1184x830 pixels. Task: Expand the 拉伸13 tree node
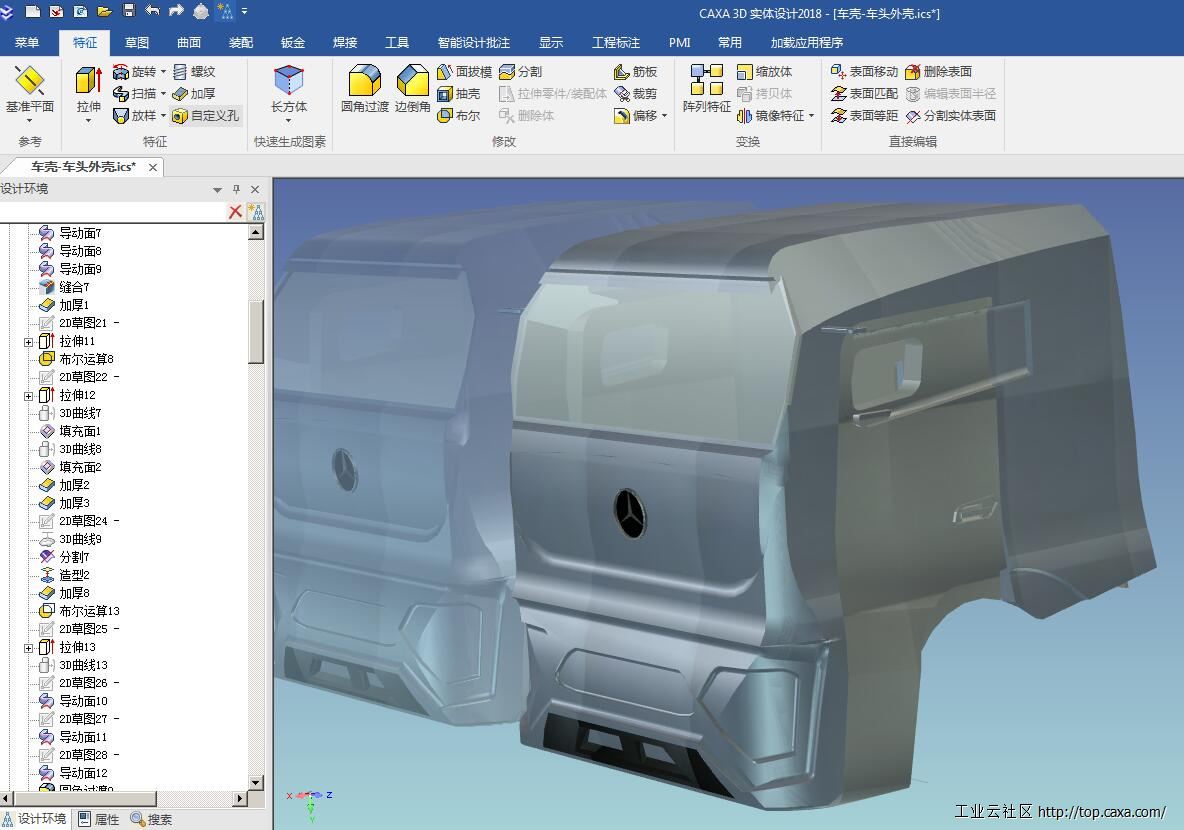[29, 648]
